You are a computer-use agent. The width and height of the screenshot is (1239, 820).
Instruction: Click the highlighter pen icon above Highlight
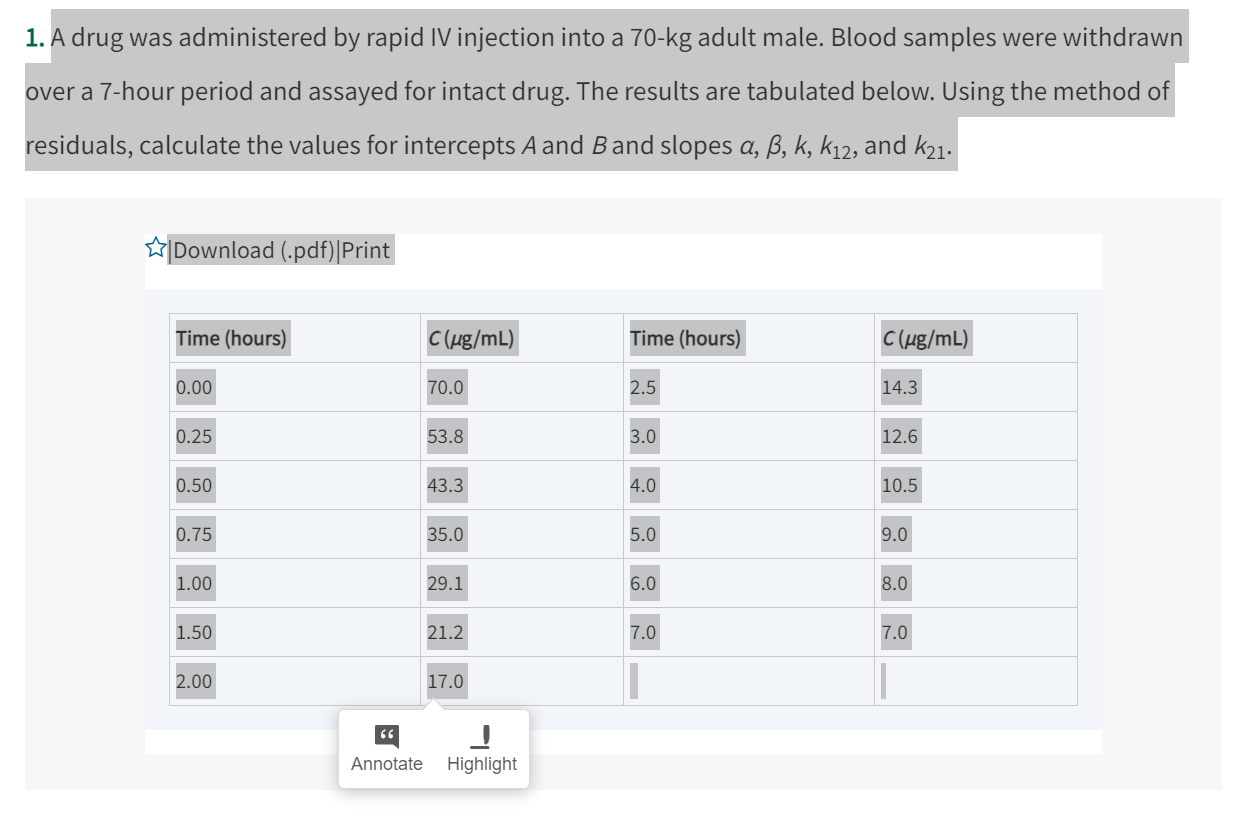(482, 734)
